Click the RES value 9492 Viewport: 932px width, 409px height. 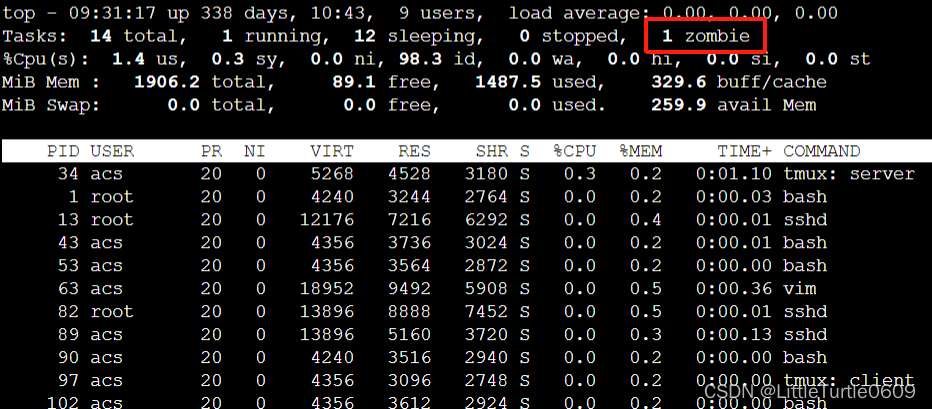click(x=409, y=289)
